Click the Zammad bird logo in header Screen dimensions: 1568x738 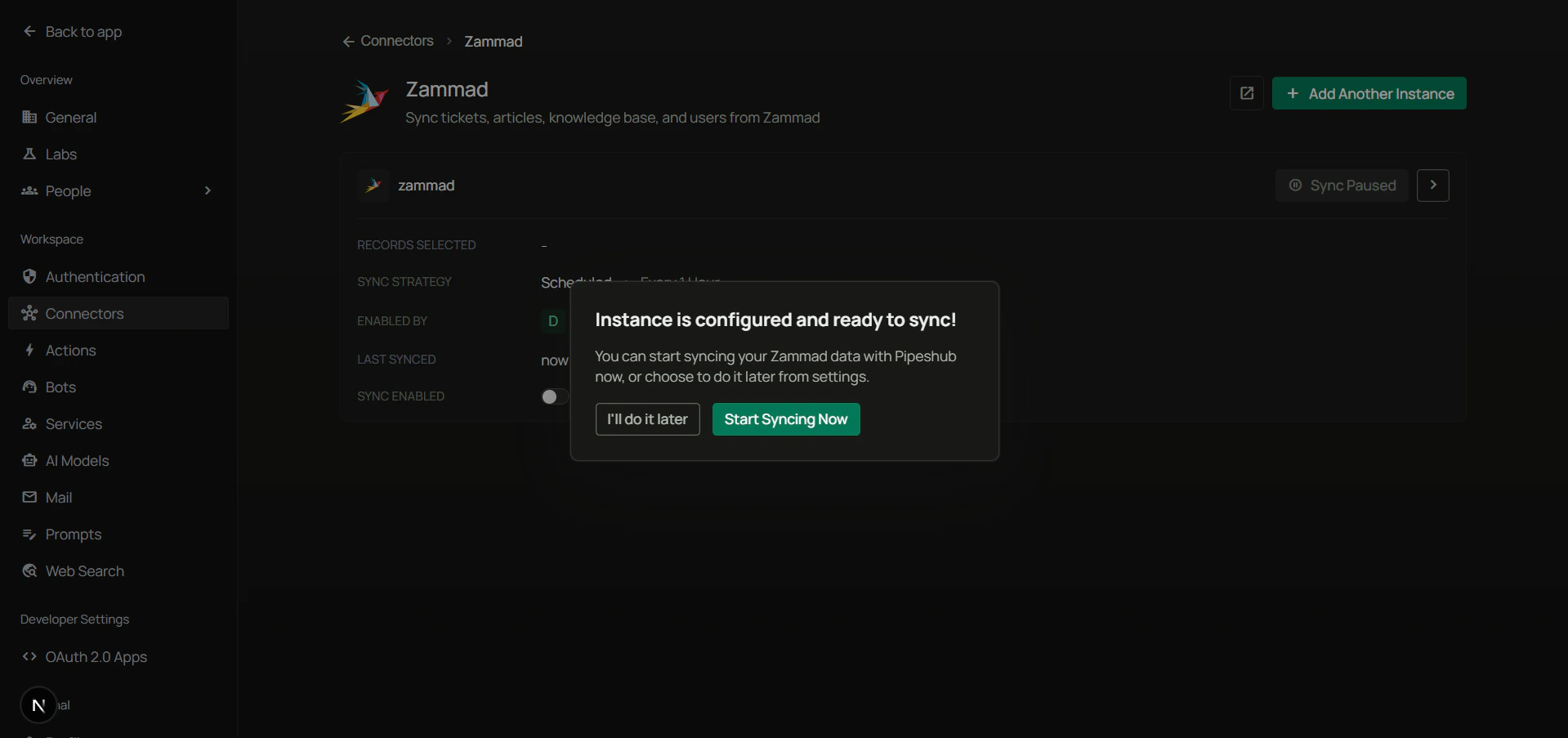coord(364,101)
